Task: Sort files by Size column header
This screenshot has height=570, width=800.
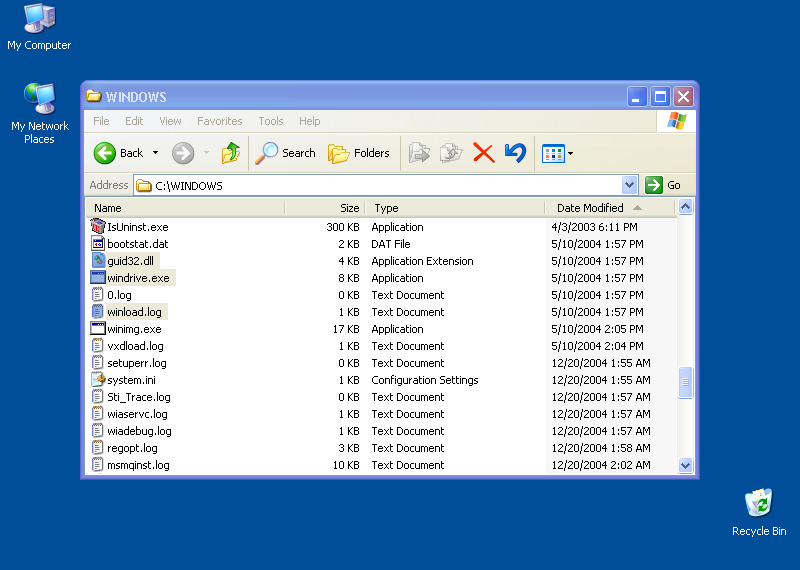Action: click(x=325, y=208)
